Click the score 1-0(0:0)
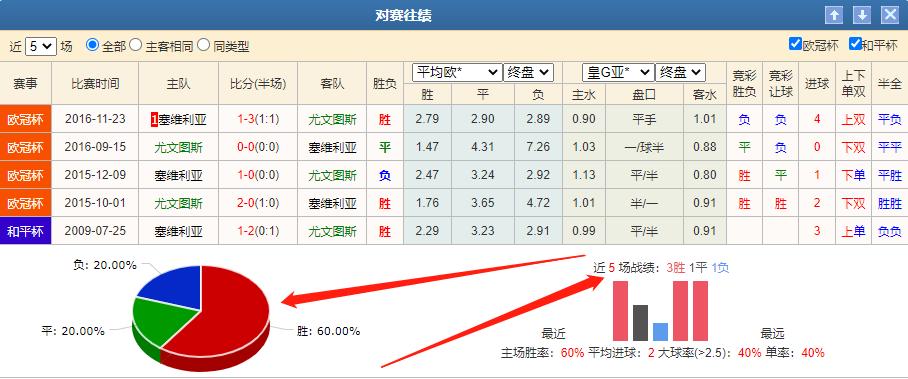908x379 pixels. (x=258, y=175)
